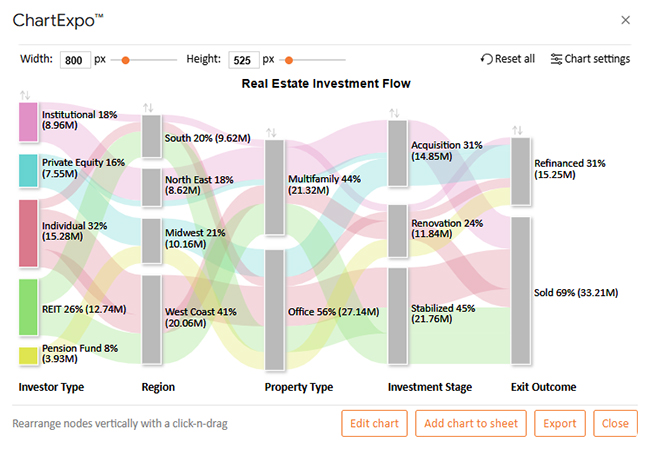Click the Export button
Screen dimensions: 650x449
[x=559, y=424]
